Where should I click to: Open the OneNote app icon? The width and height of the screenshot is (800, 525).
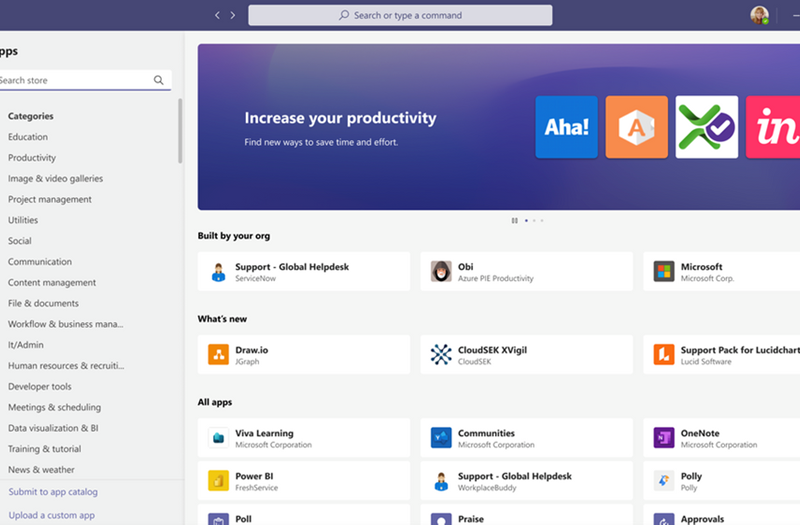click(x=664, y=438)
